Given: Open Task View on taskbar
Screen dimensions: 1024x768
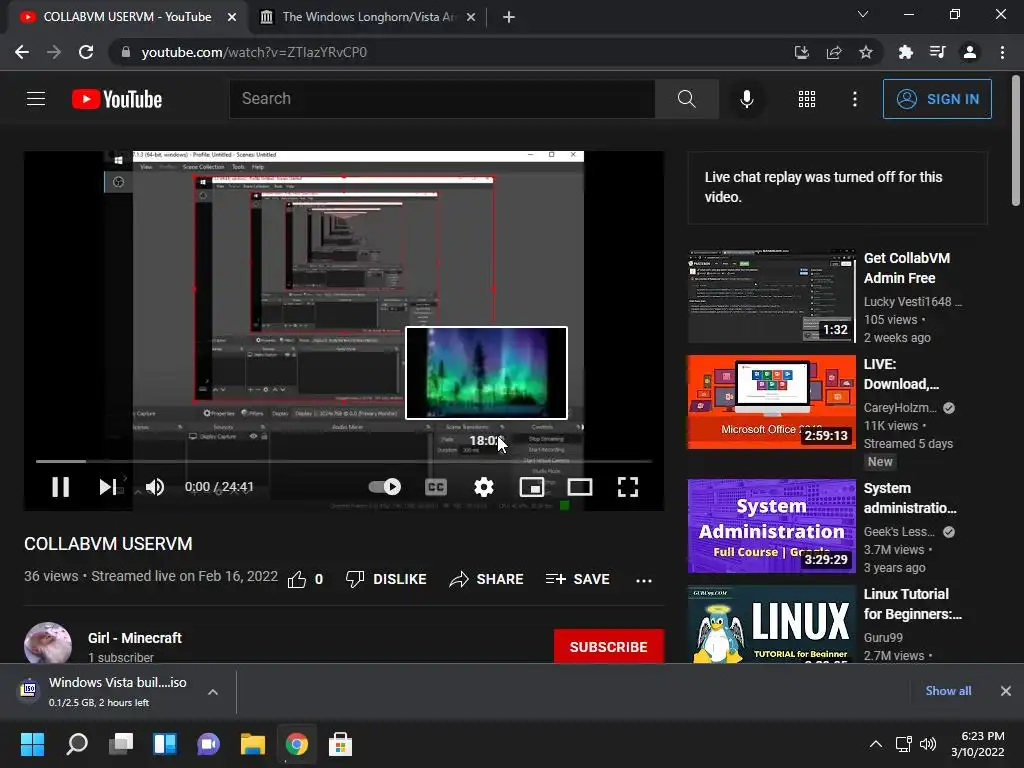Looking at the screenshot, I should pos(121,744).
